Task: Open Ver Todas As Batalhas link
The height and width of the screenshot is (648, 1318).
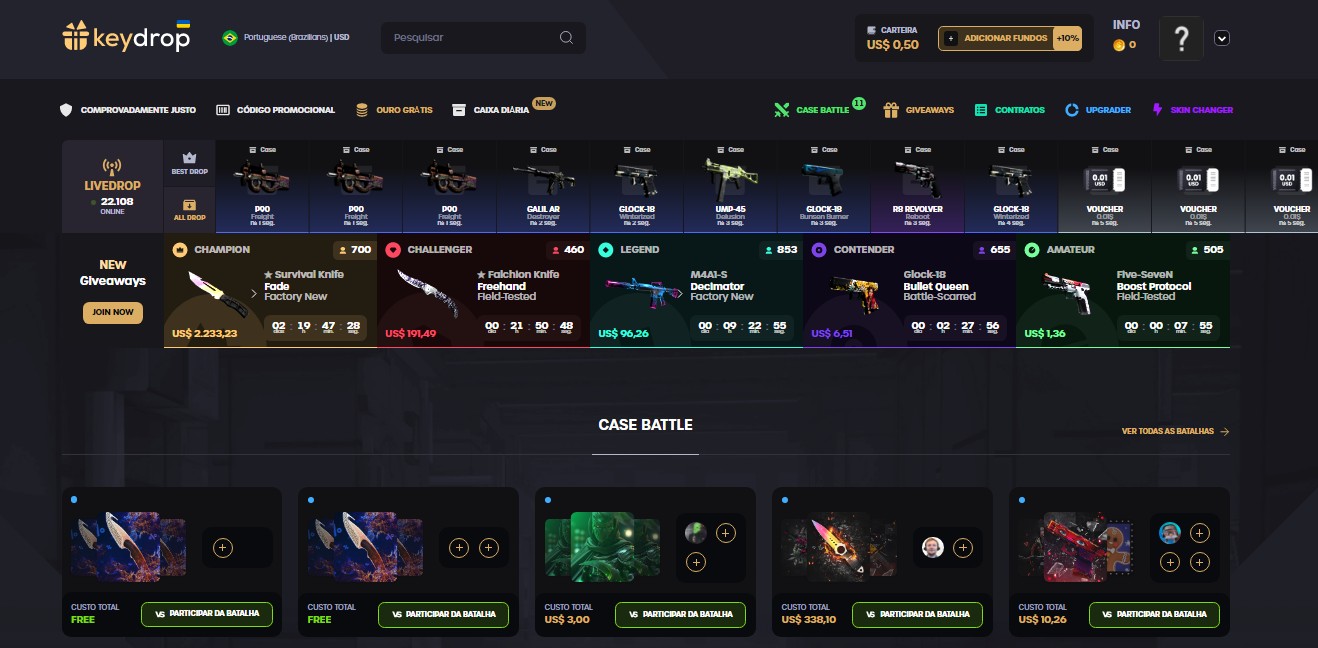Action: pyautogui.click(x=1176, y=432)
